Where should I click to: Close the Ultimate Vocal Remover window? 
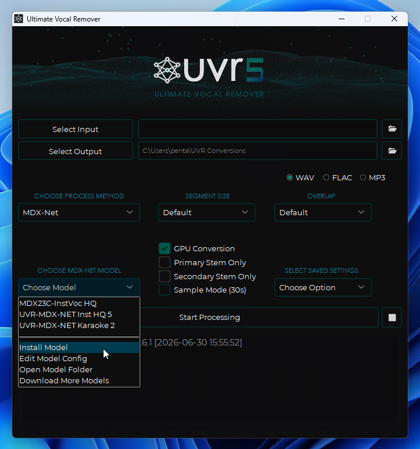coord(394,19)
